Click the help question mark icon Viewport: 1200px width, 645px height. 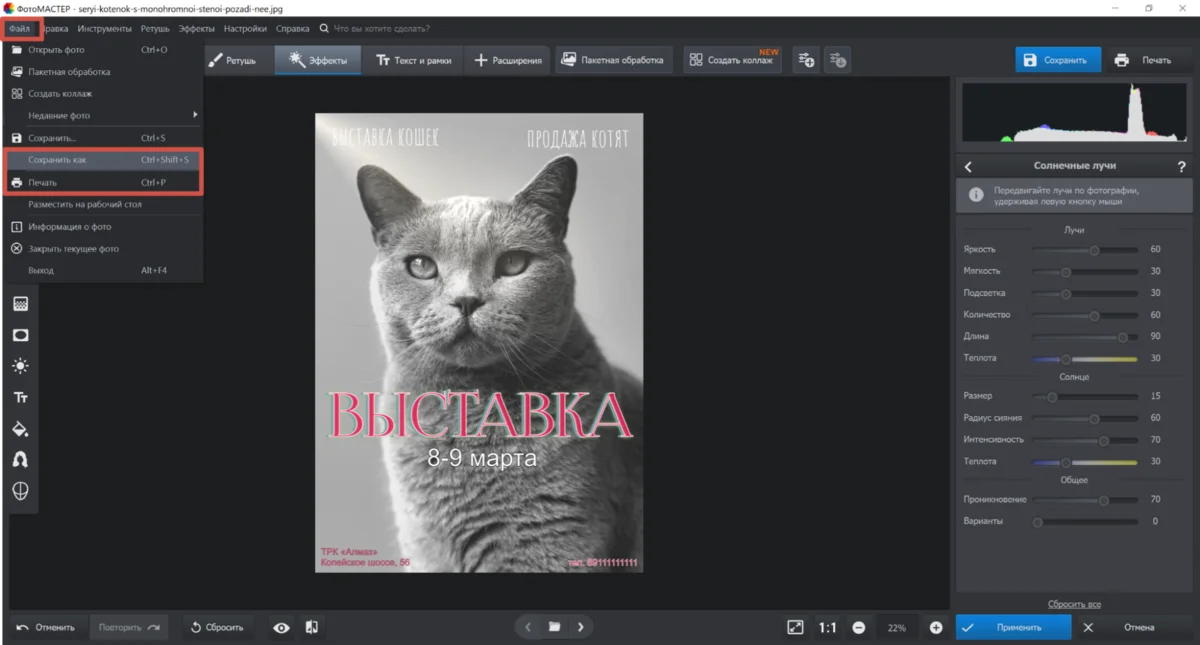point(1181,166)
